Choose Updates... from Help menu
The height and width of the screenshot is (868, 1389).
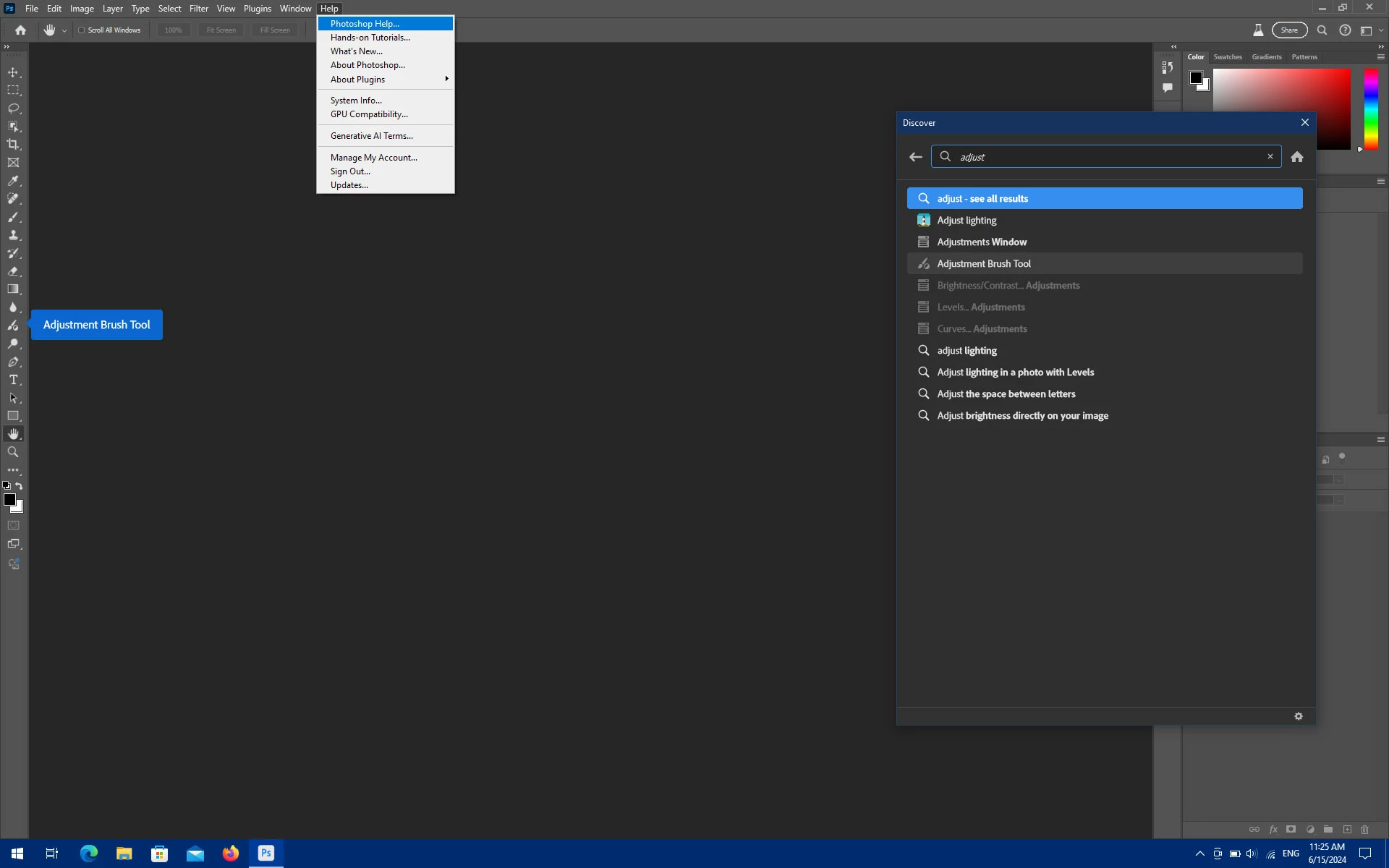349,185
